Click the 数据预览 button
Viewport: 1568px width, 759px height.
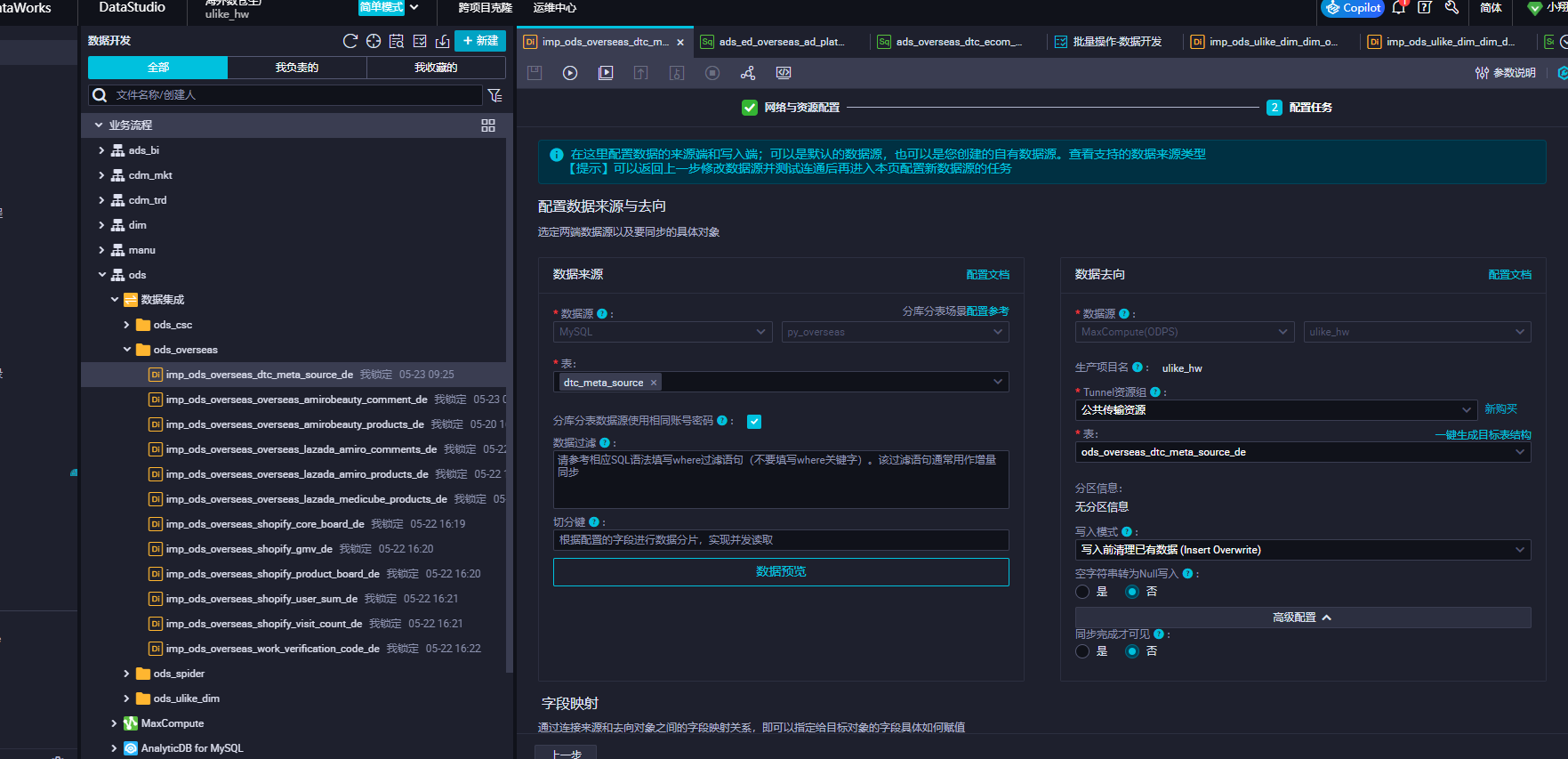pos(781,572)
